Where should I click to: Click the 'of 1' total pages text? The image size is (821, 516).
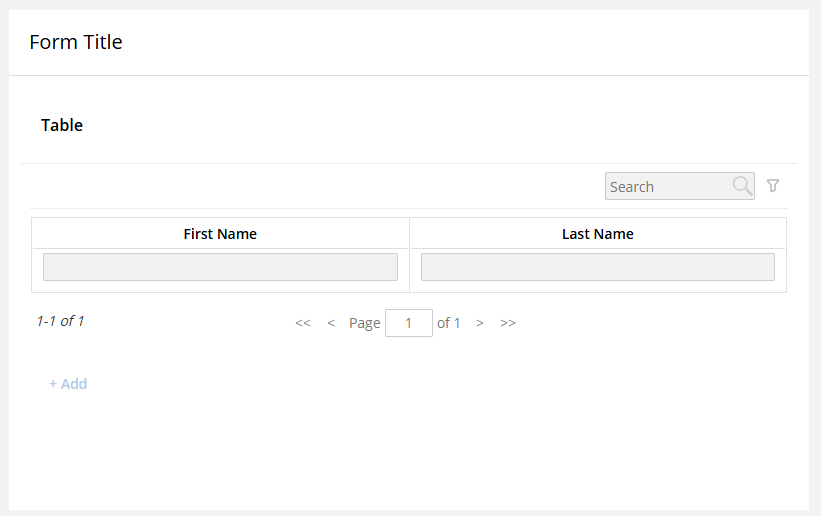[x=449, y=323]
